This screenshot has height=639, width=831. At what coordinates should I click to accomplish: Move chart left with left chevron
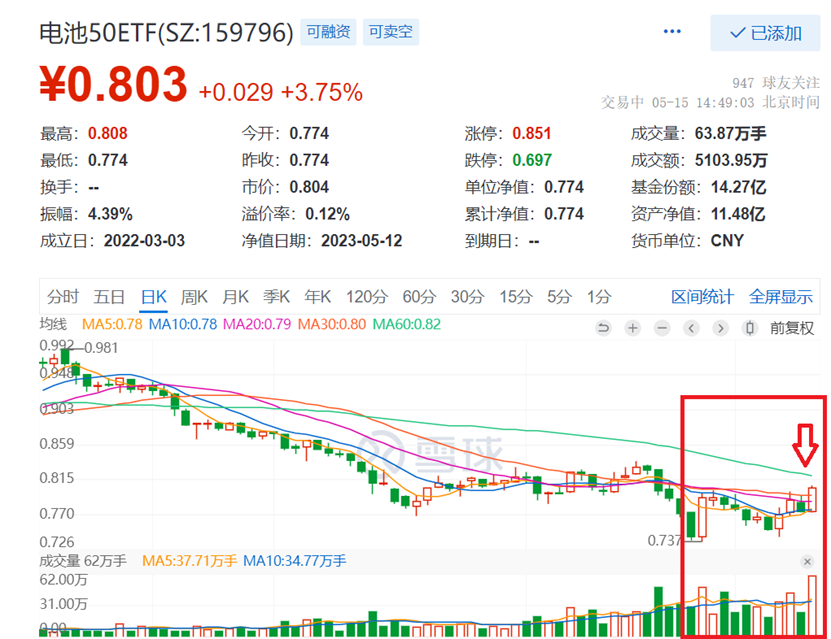691,329
